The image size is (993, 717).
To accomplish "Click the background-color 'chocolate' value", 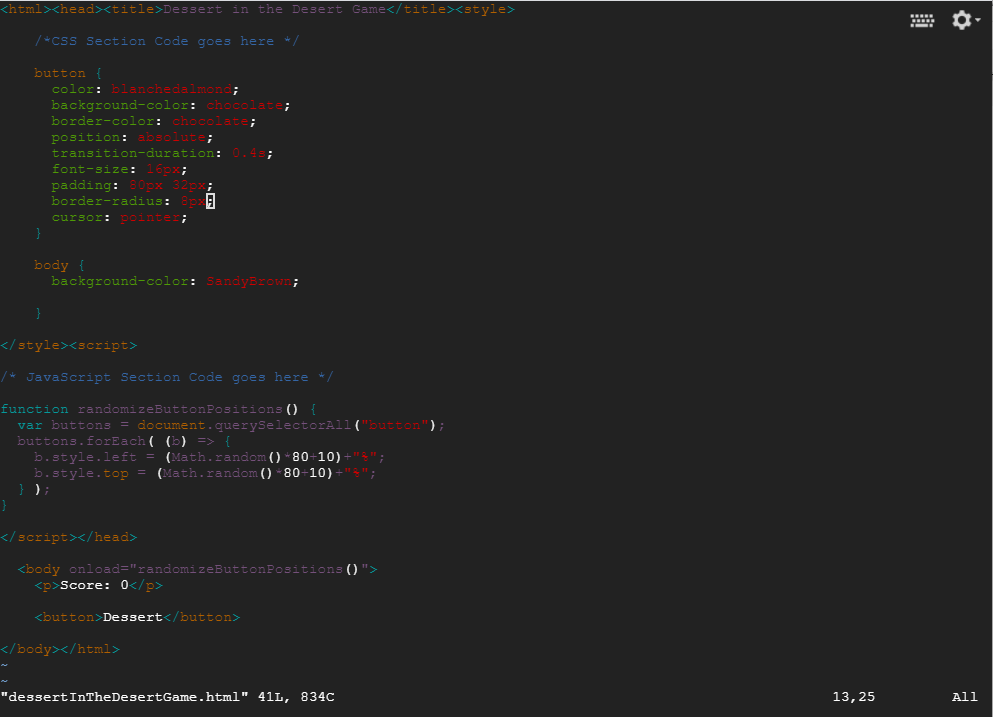I will pyautogui.click(x=244, y=105).
